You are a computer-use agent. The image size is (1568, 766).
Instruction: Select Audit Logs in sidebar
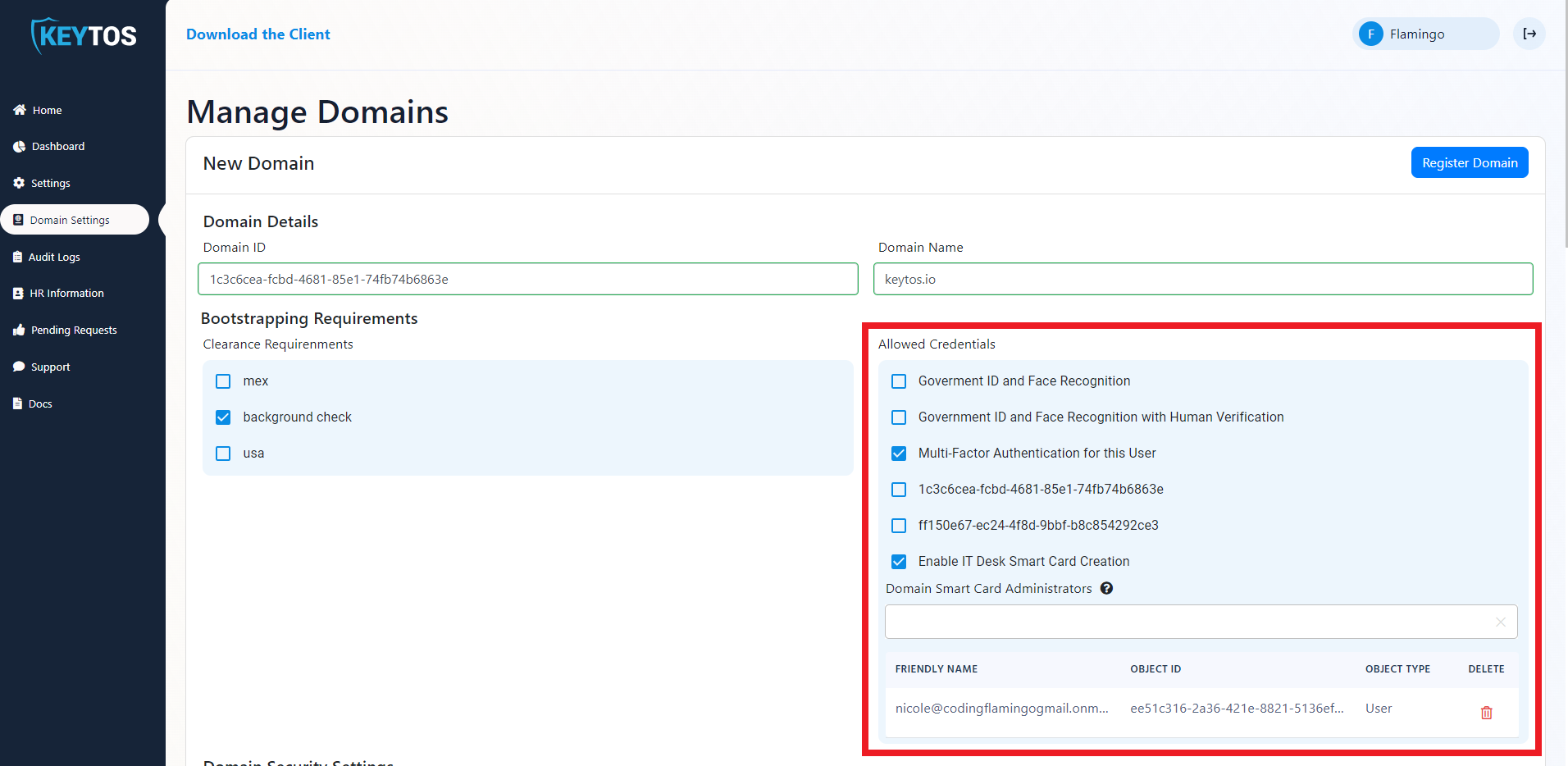click(54, 257)
